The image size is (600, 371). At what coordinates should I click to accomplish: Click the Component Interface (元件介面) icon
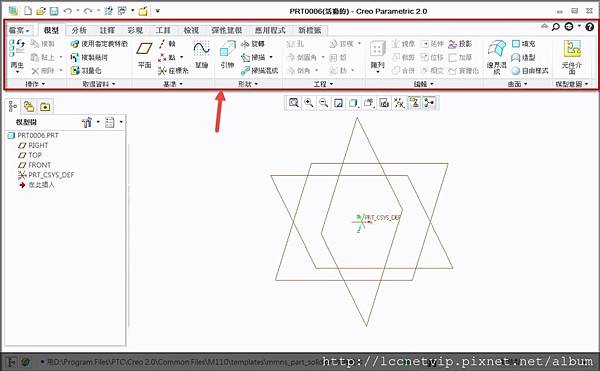pos(572,49)
